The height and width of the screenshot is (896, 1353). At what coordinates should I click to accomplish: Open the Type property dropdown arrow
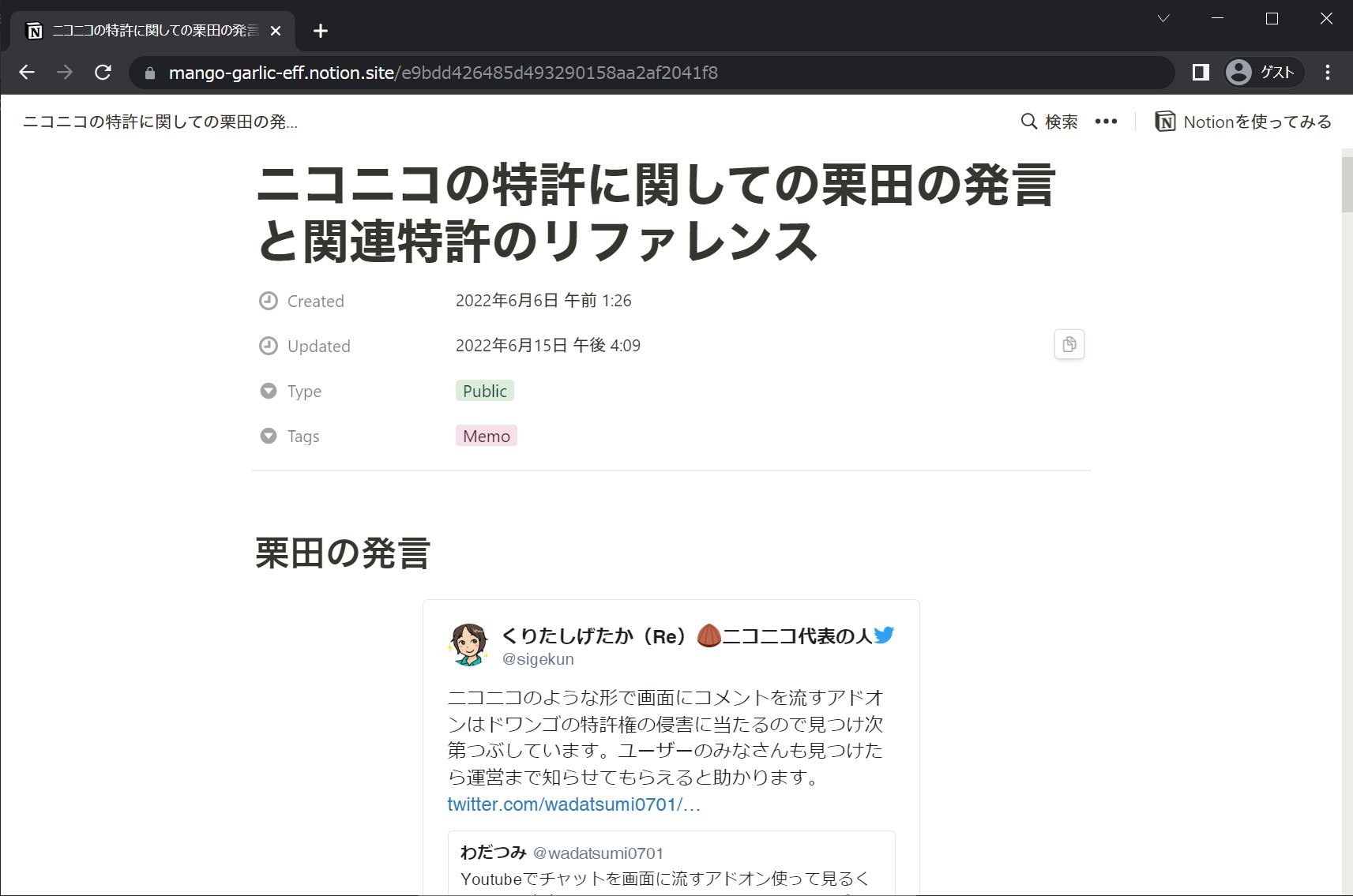pyautogui.click(x=268, y=391)
